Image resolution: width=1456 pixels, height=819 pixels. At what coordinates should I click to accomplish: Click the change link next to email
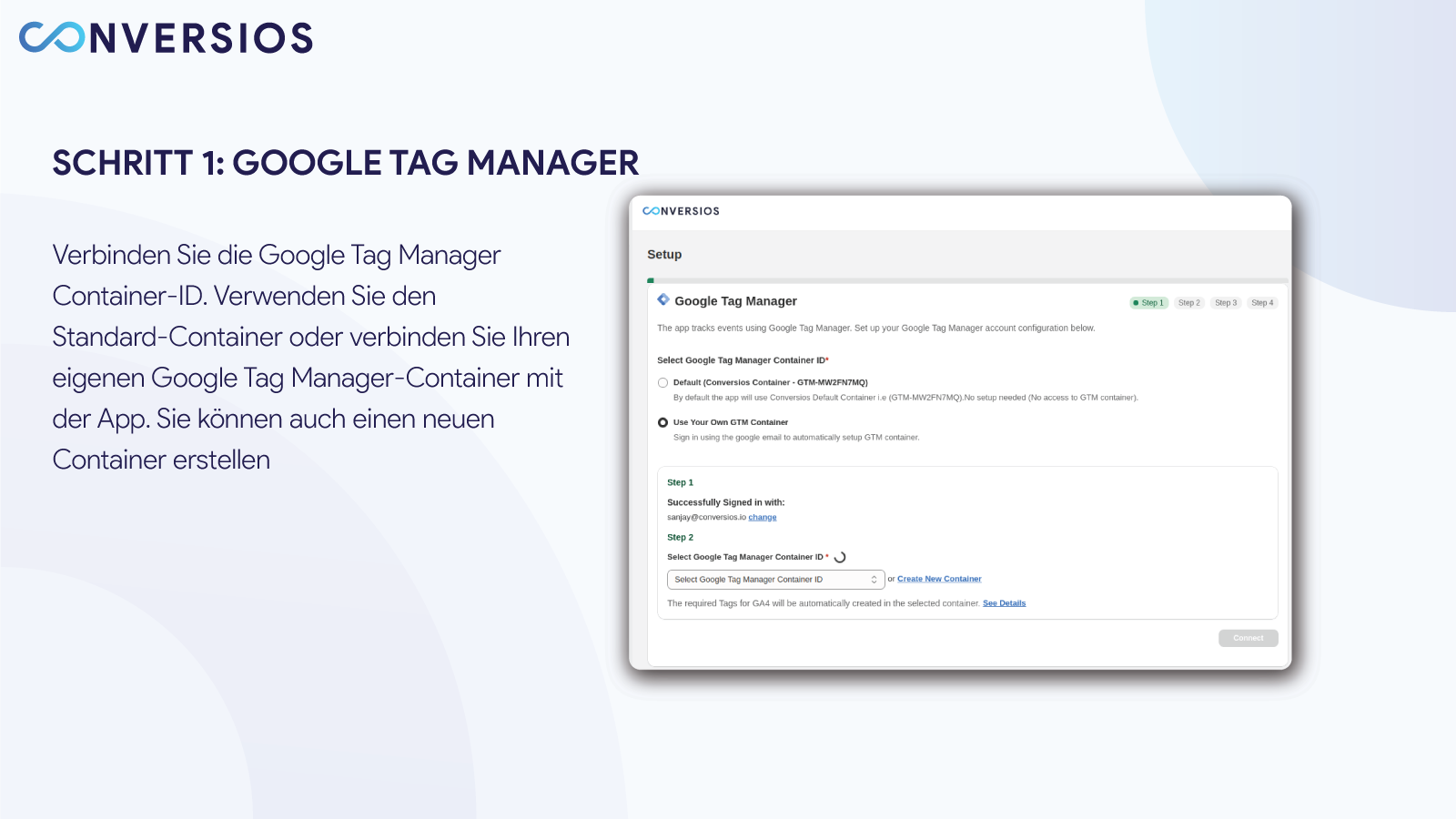click(763, 517)
